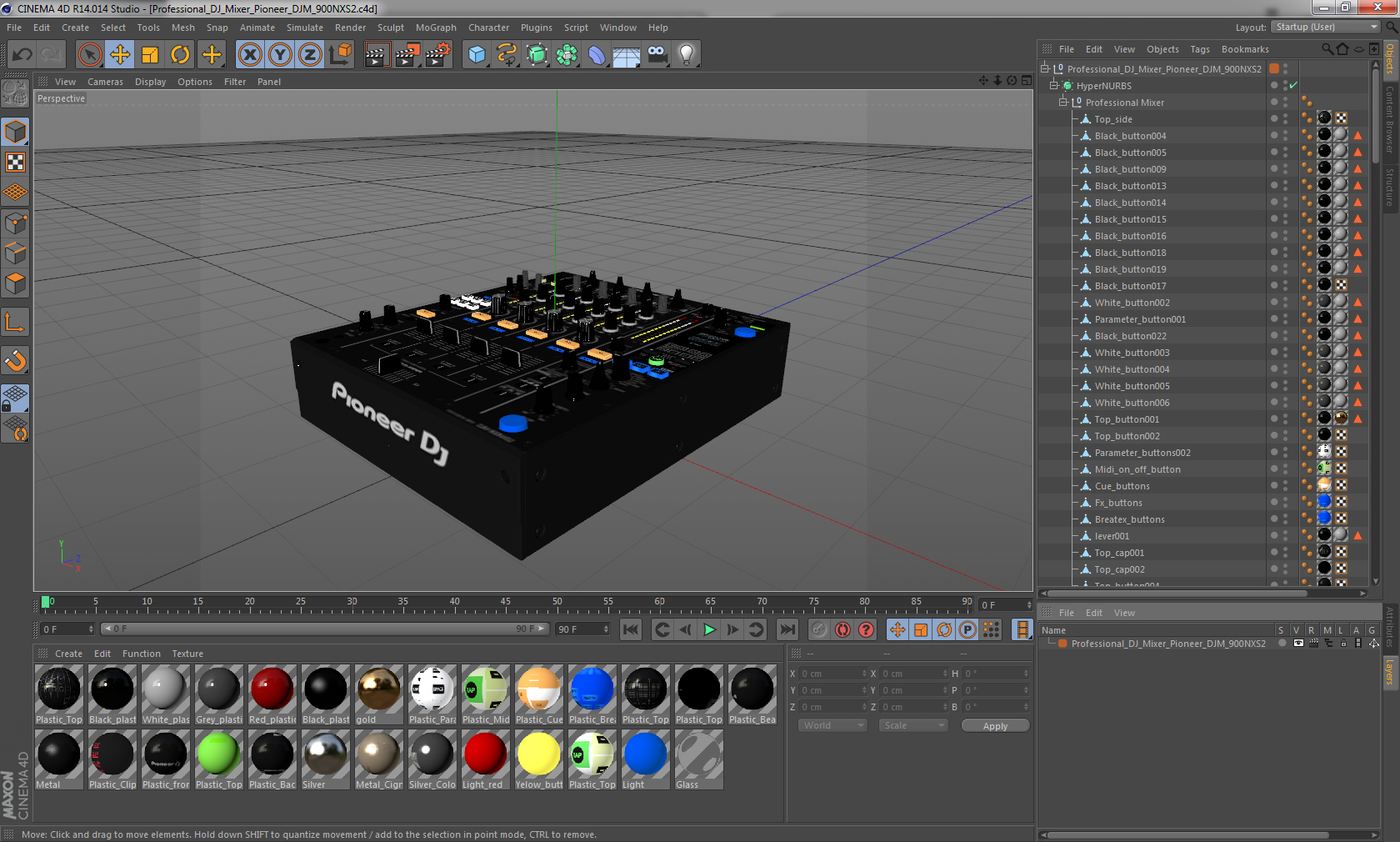Screen dimensions: 1400x842
Task: Open the Edit Render Settings icon
Action: (x=438, y=55)
